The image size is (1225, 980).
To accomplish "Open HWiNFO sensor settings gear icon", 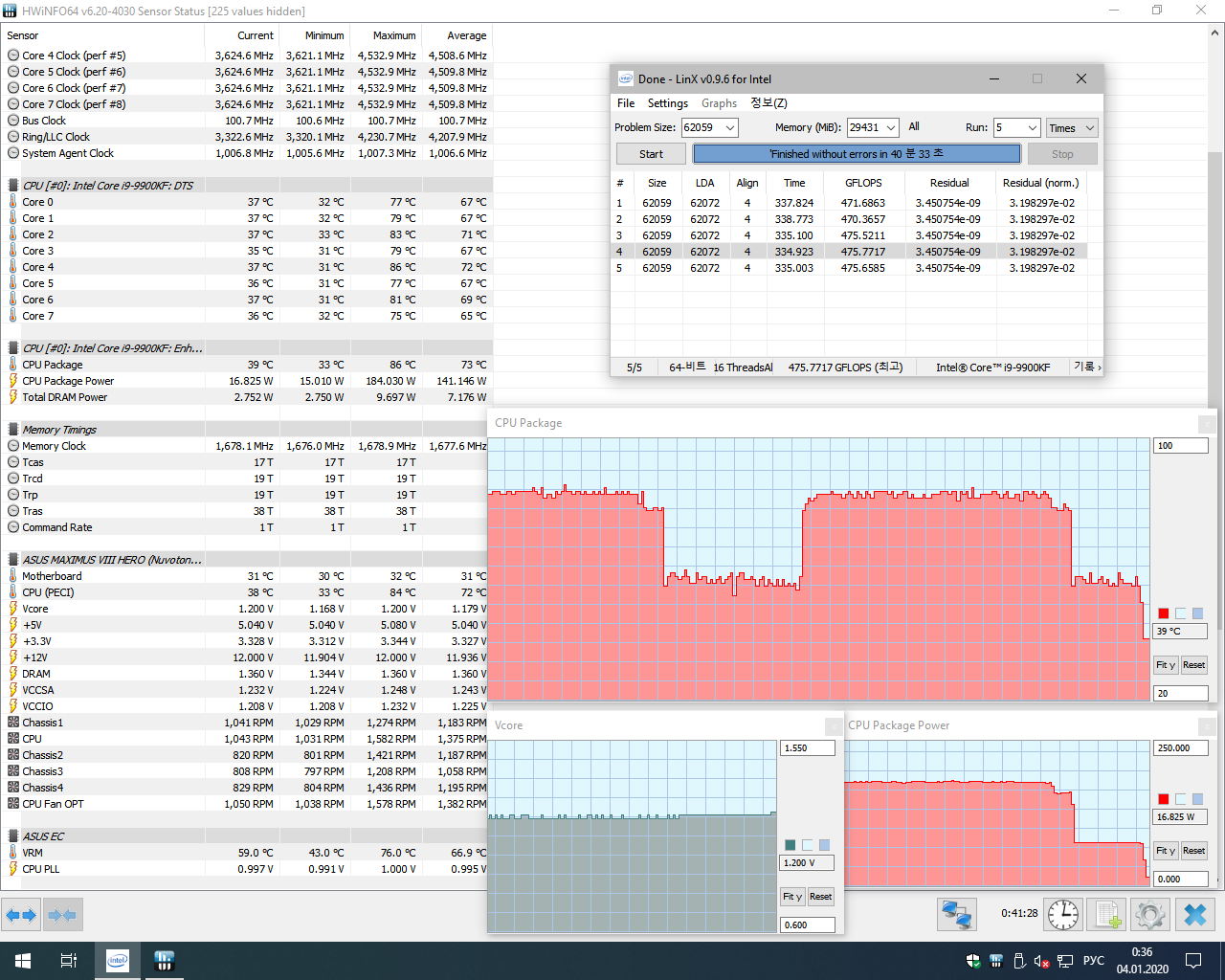I will pos(1150,915).
